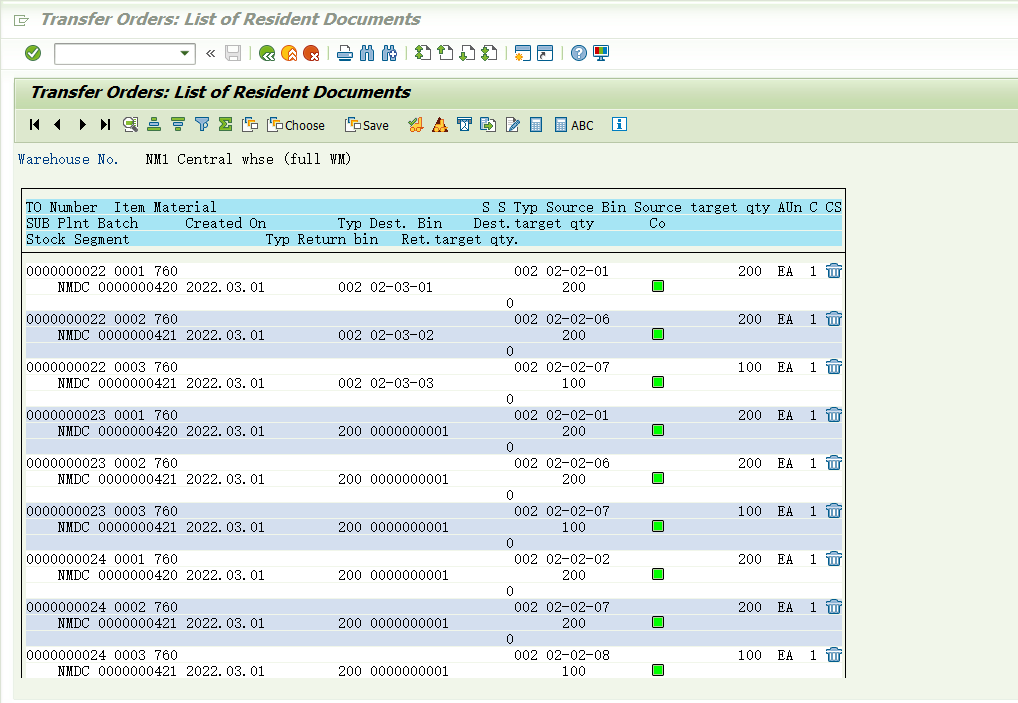1018x703 pixels.
Task: Click the Save layout button
Action: pyautogui.click(x=367, y=125)
